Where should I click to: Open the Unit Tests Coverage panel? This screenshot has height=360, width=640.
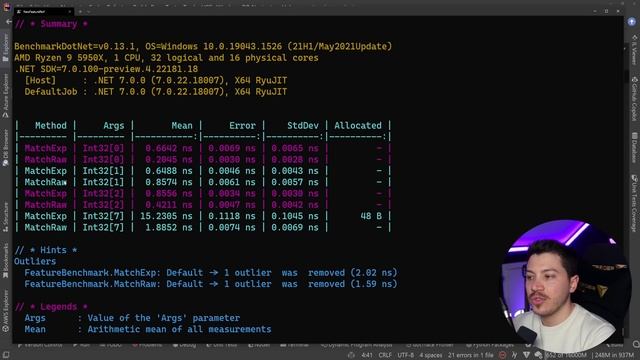pos(634,203)
